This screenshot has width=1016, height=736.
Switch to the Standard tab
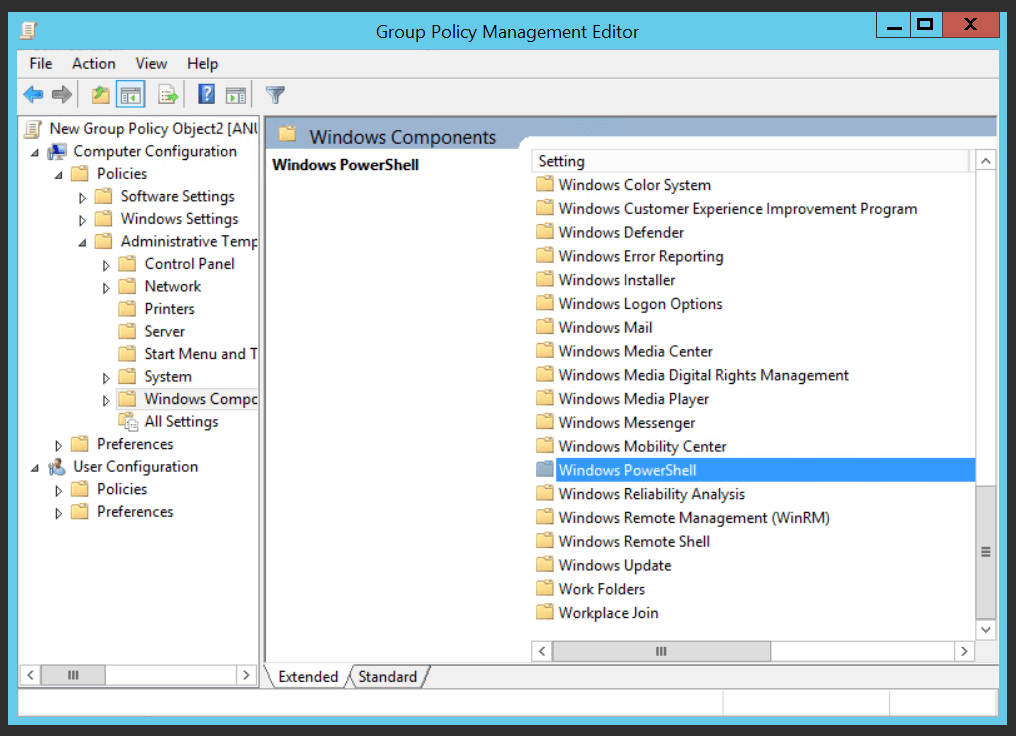(387, 676)
